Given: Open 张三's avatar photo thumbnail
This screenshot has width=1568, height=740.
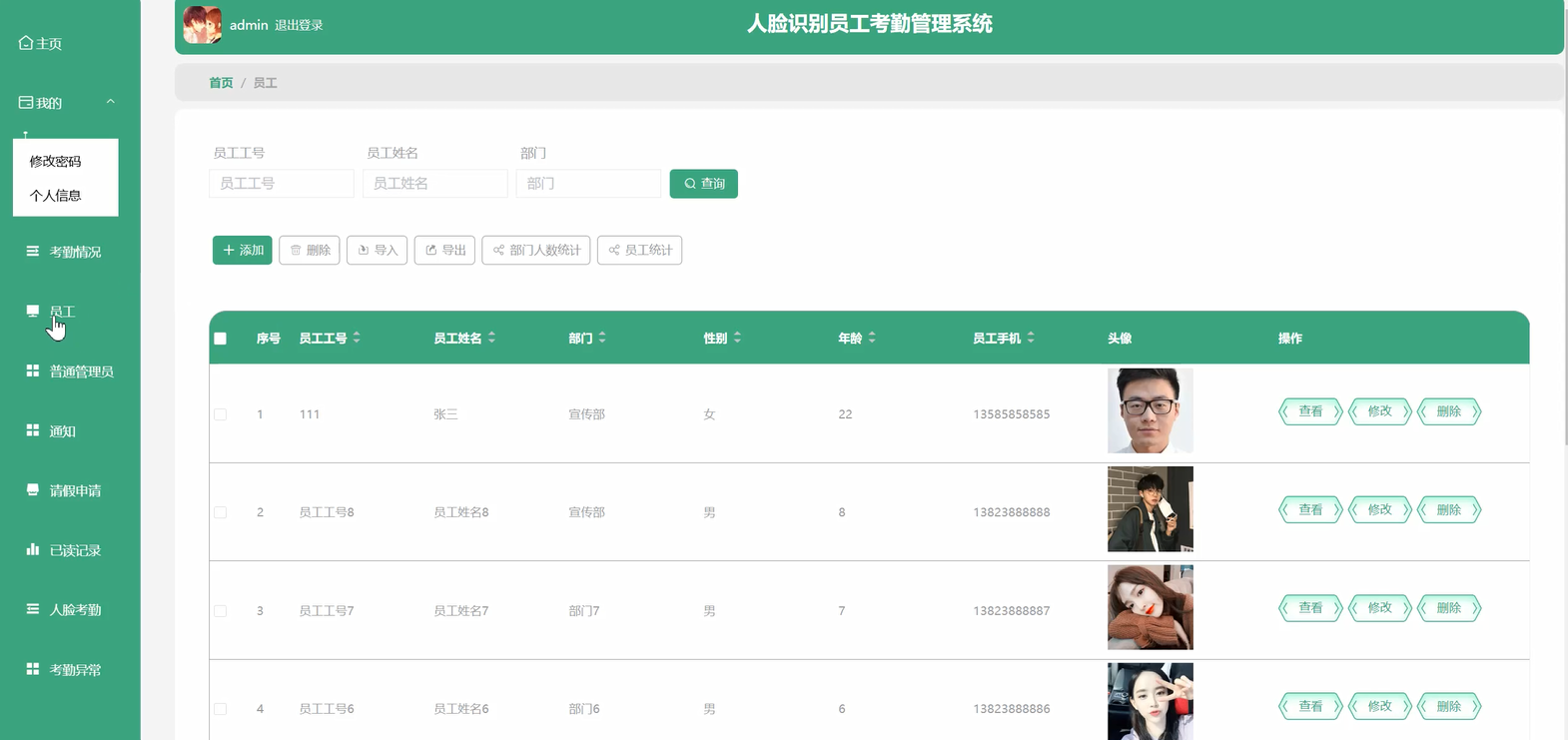Looking at the screenshot, I should click(x=1151, y=410).
